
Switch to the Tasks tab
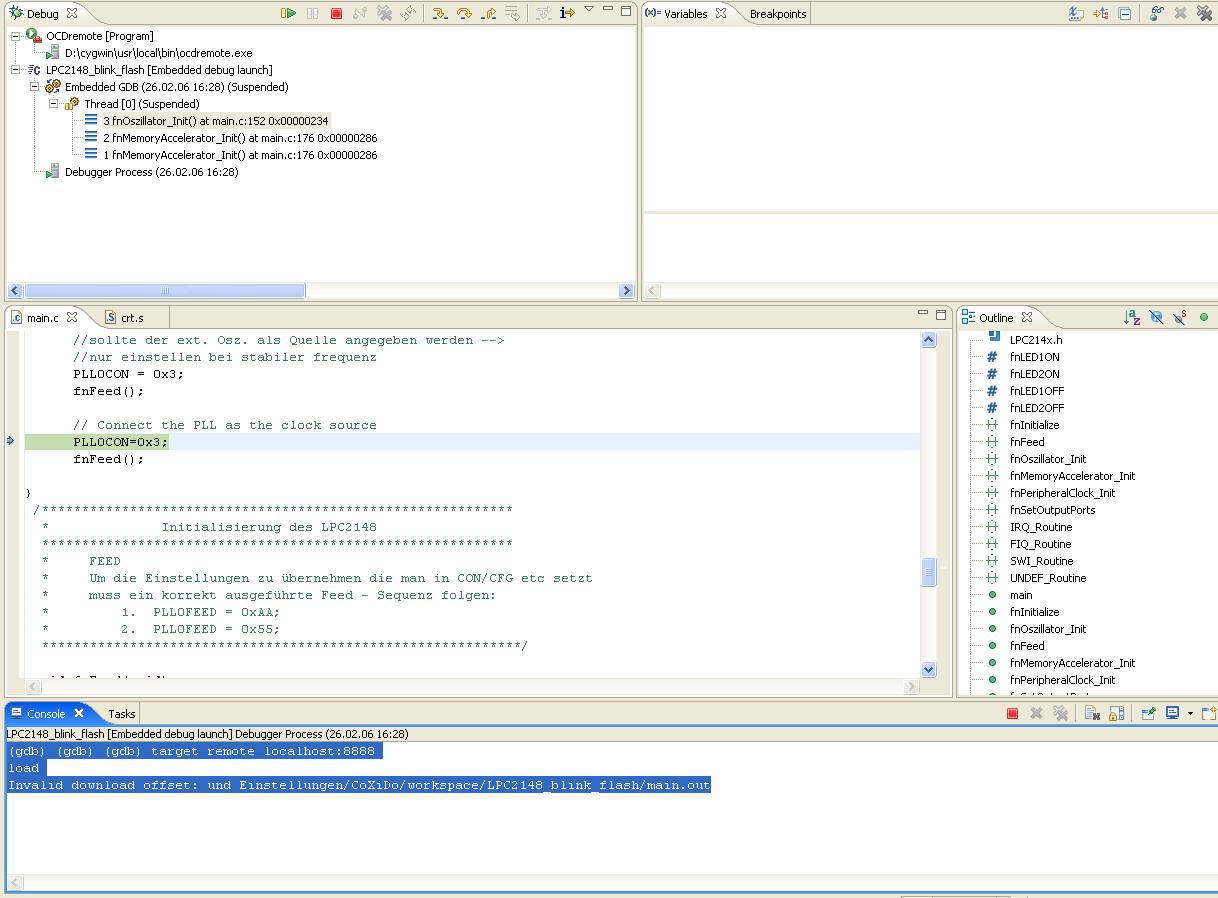tap(122, 714)
